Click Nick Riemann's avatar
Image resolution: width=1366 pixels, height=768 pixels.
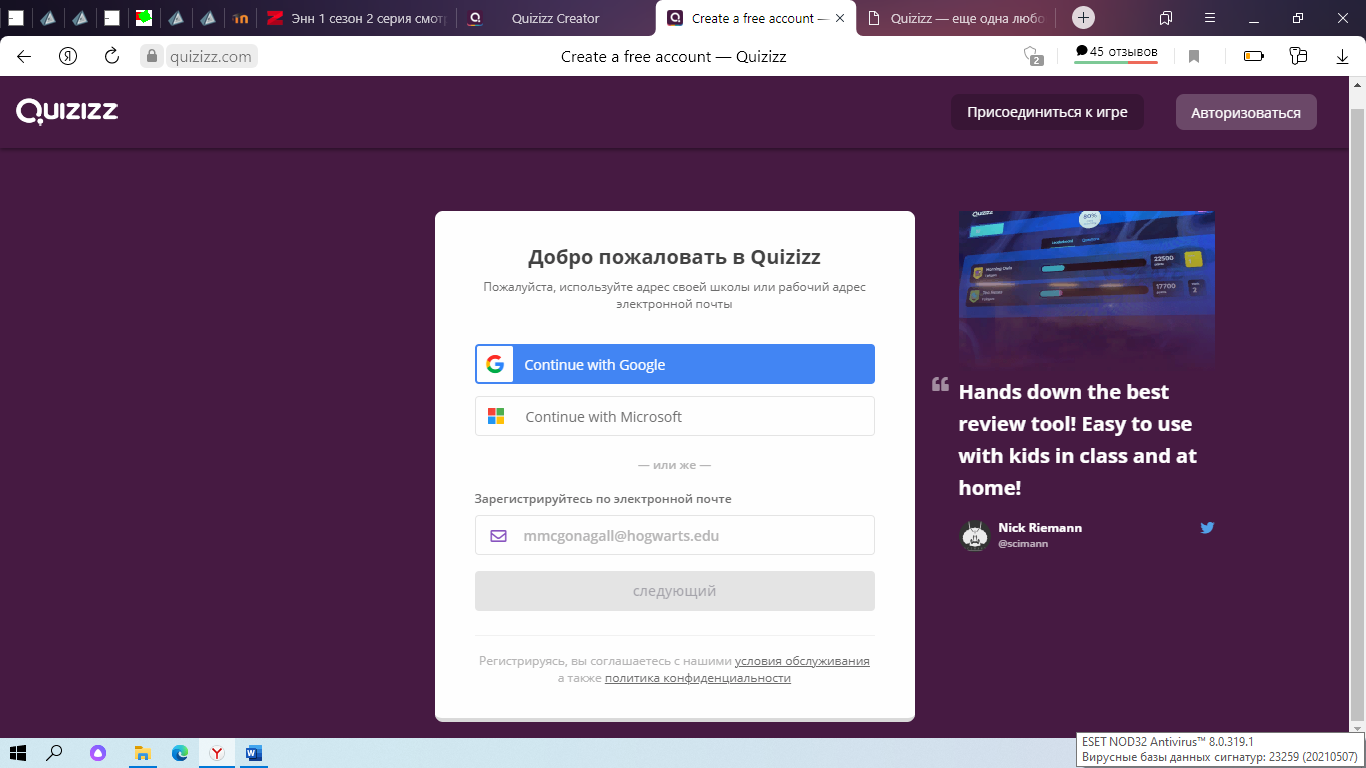point(974,535)
